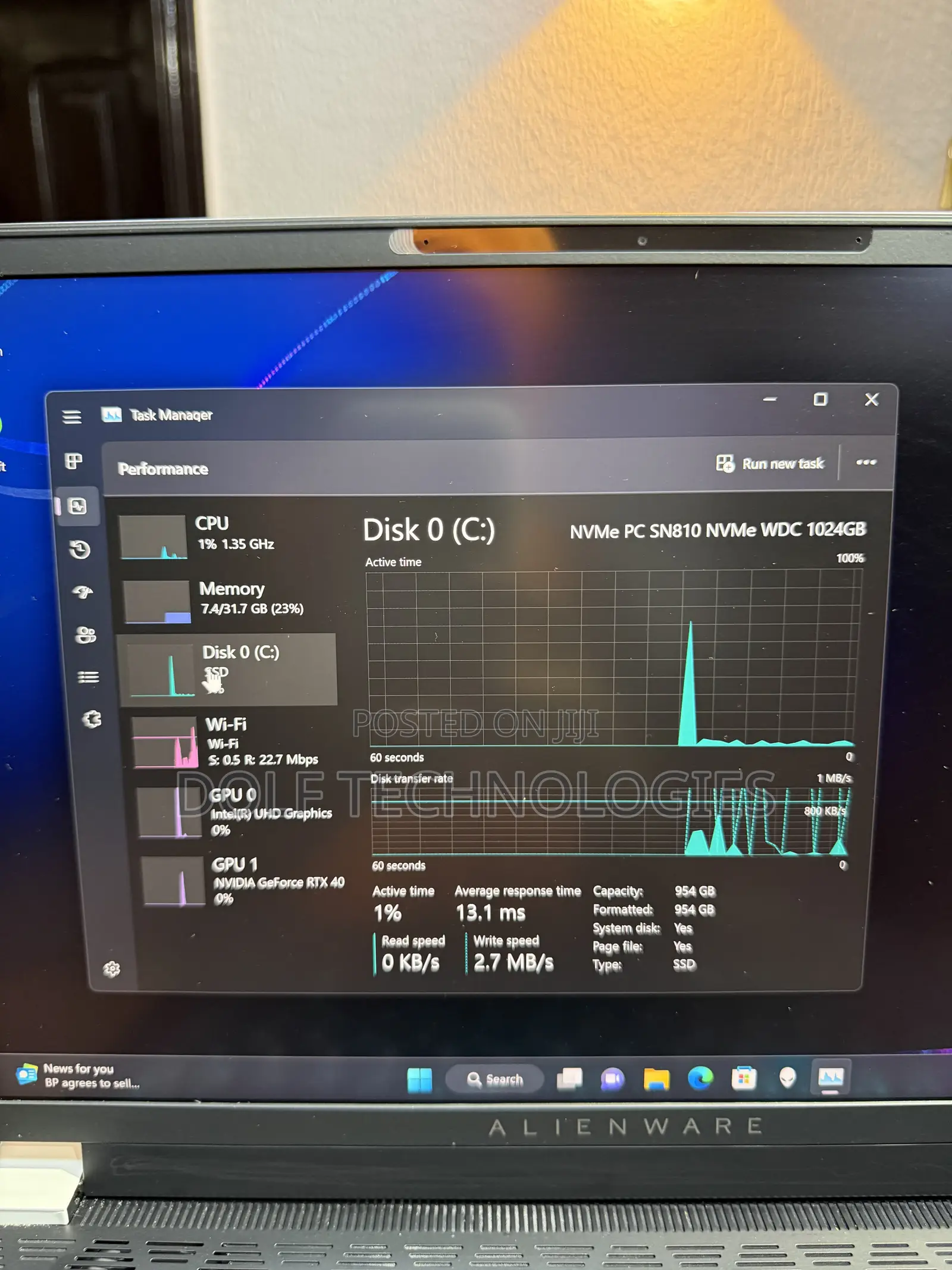Viewport: 952px width, 1270px height.
Task: Open Details list icon in sidebar
Action: 89,677
